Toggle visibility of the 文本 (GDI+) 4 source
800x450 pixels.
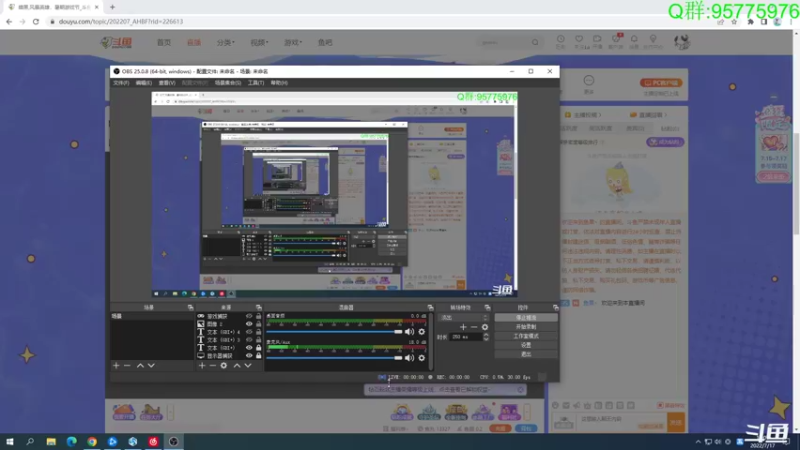(x=249, y=332)
